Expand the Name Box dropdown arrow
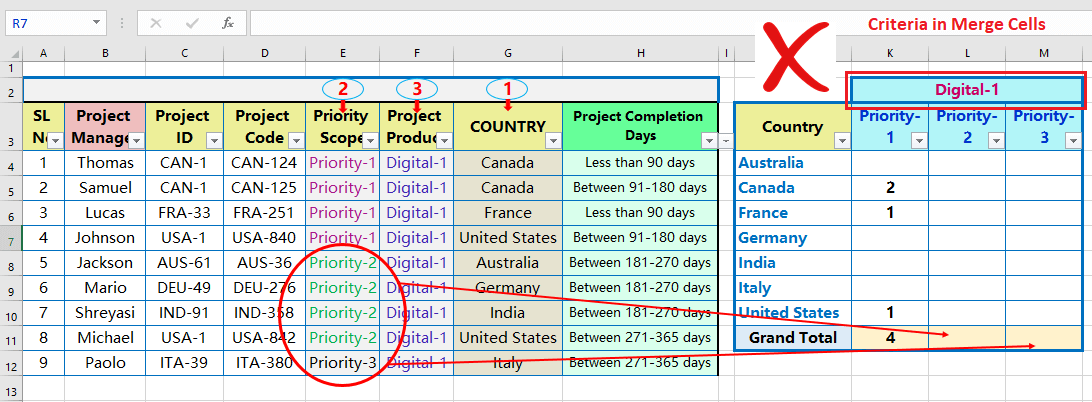 pos(96,23)
